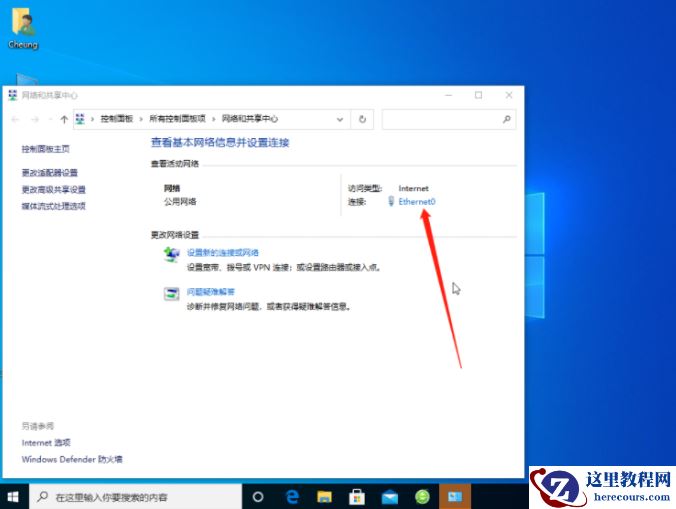Click the troubleshooter icon
The width and height of the screenshot is (676, 509).
pyautogui.click(x=172, y=294)
